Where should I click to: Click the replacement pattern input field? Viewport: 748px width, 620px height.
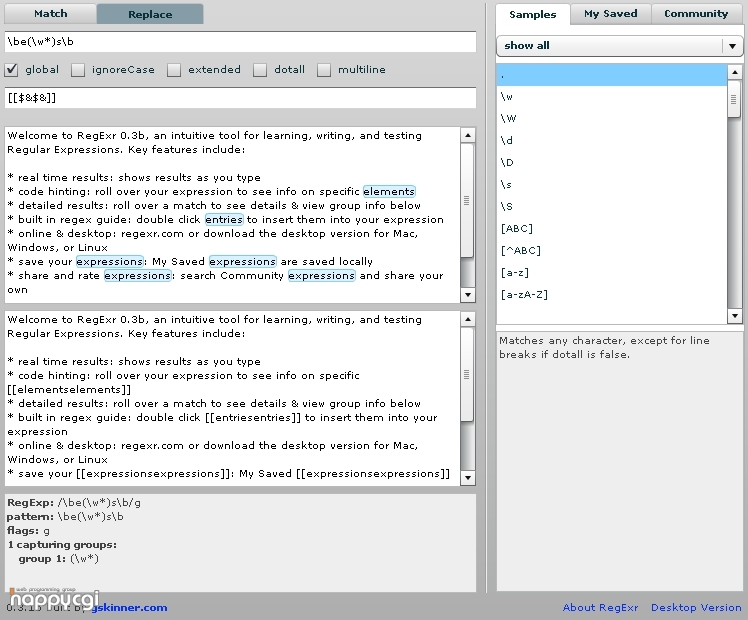pos(240,98)
